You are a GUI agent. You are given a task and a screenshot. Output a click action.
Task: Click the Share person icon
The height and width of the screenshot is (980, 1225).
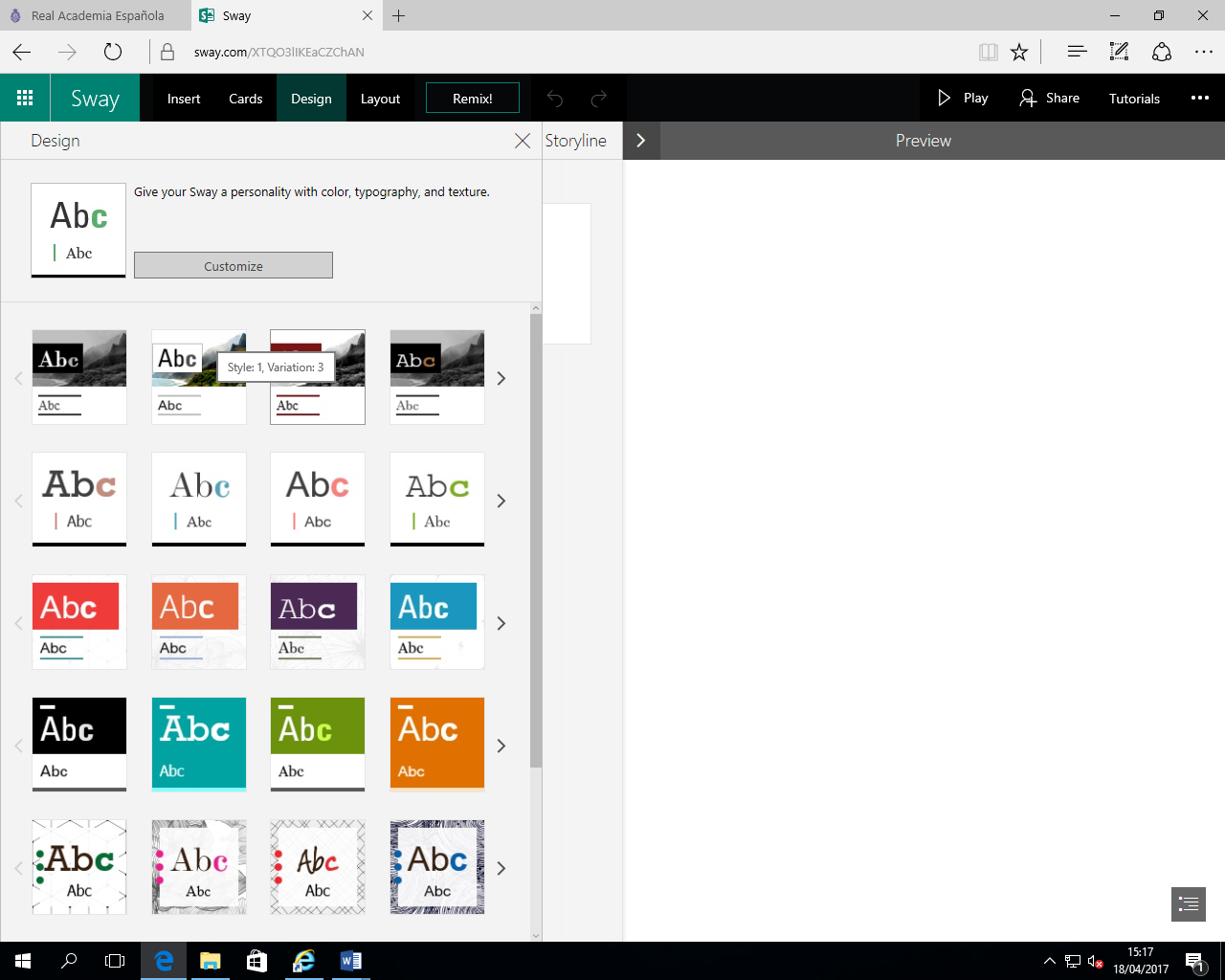click(x=1028, y=98)
